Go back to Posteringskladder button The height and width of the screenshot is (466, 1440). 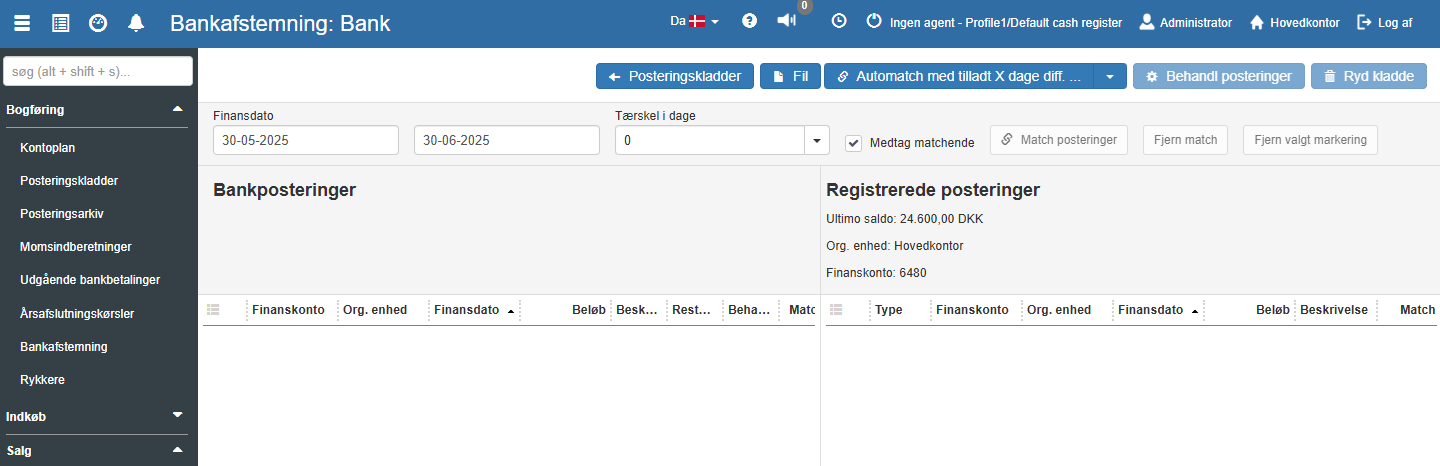(x=675, y=76)
